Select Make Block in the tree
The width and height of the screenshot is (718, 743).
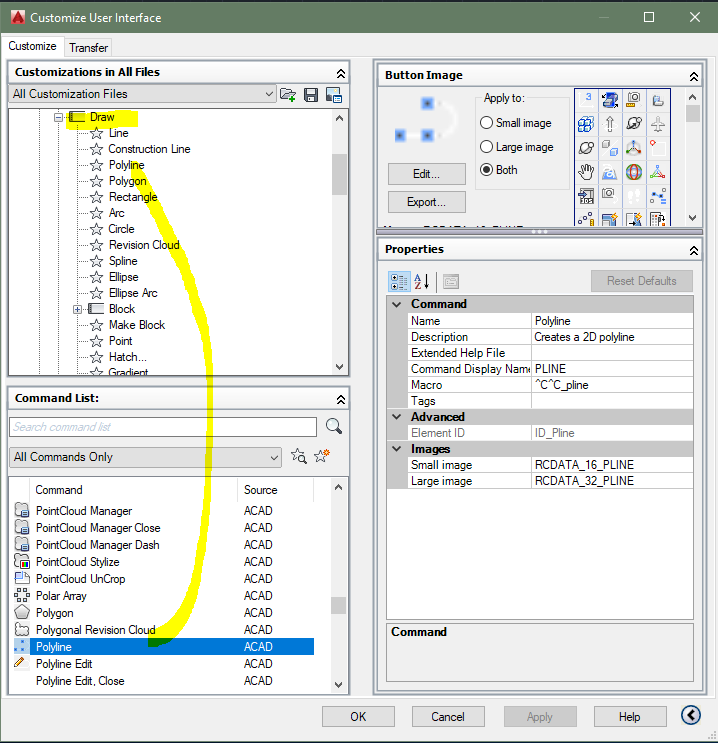pos(137,325)
